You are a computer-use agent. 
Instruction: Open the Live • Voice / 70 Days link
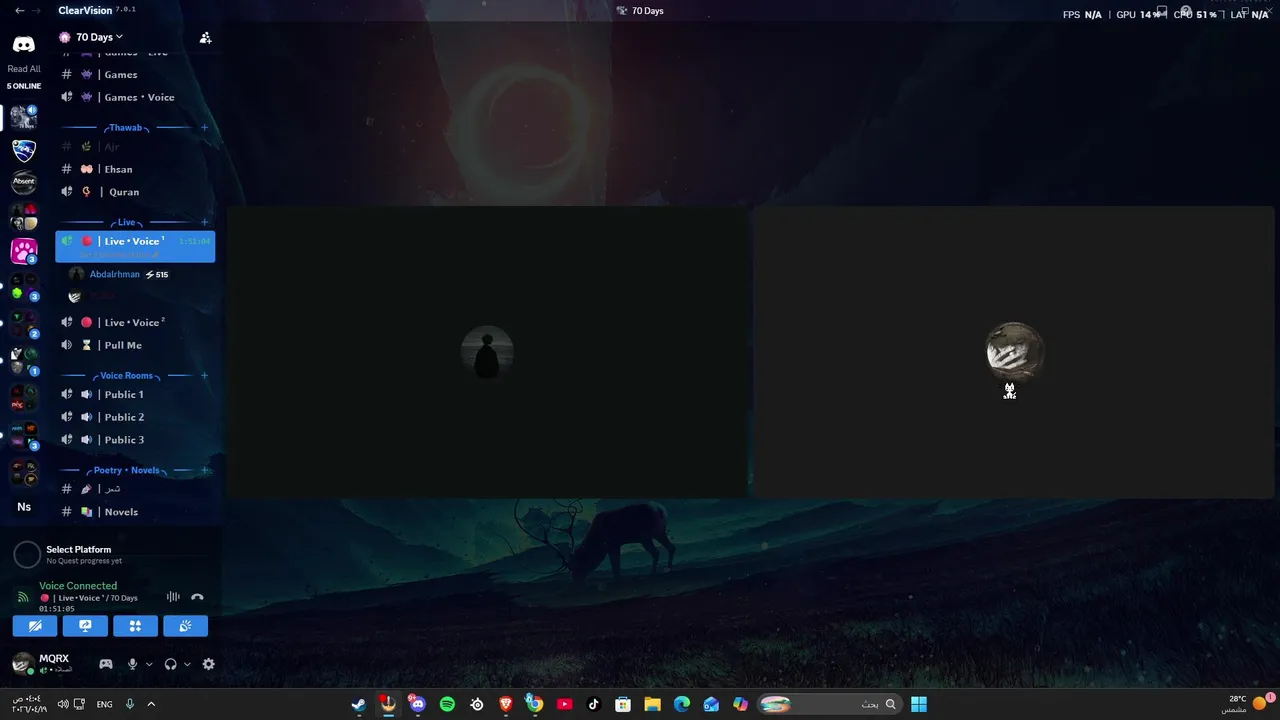pos(88,598)
